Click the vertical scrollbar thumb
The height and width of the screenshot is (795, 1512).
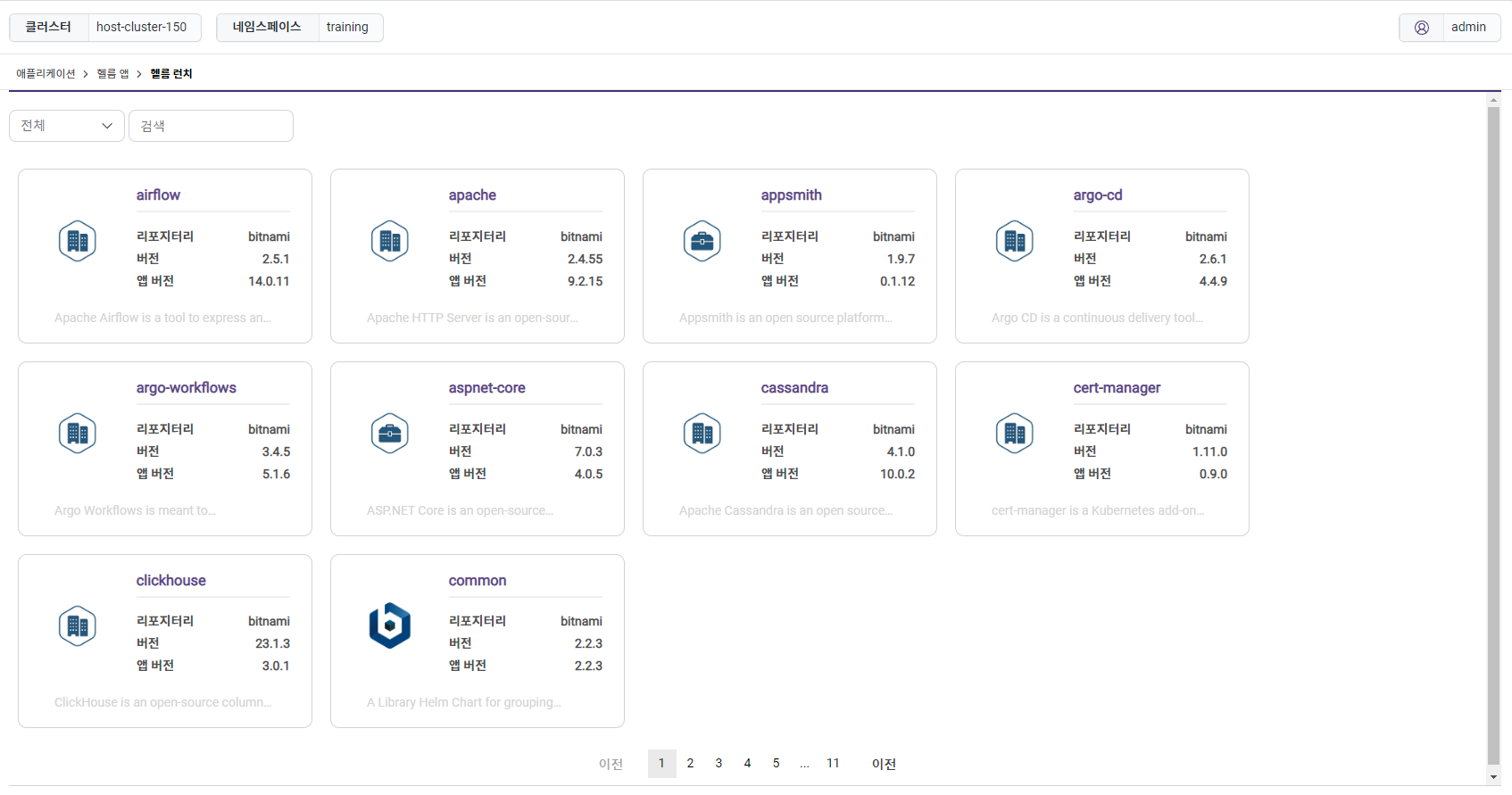coord(1493,435)
